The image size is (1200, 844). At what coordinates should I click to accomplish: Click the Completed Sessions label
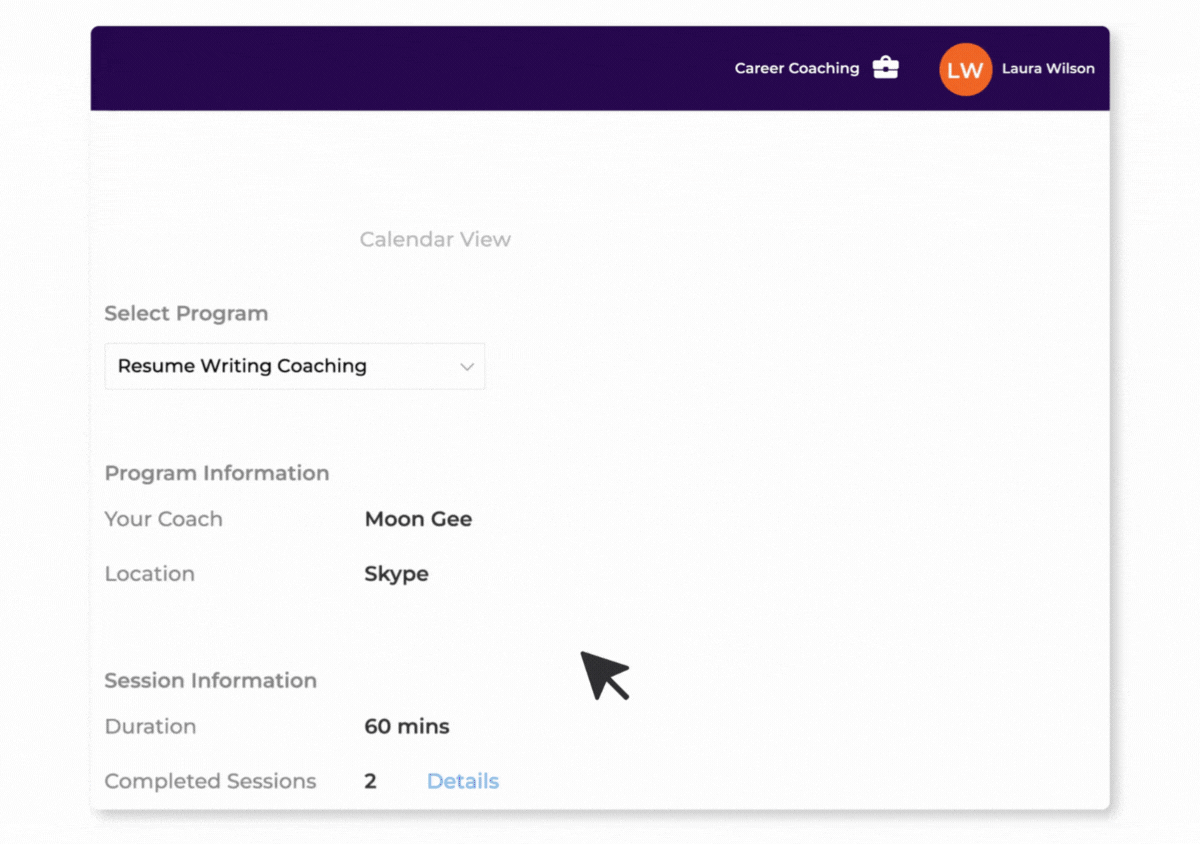[x=210, y=781]
